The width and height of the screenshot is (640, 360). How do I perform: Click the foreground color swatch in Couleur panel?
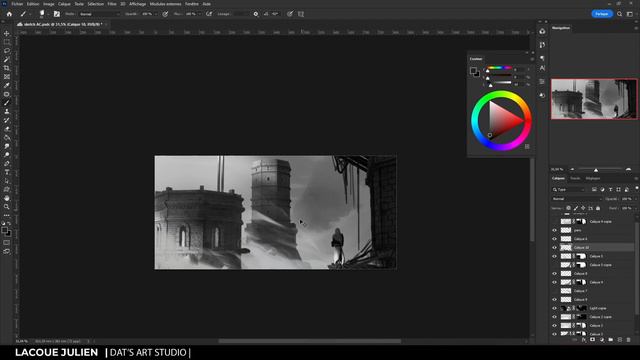point(473,71)
